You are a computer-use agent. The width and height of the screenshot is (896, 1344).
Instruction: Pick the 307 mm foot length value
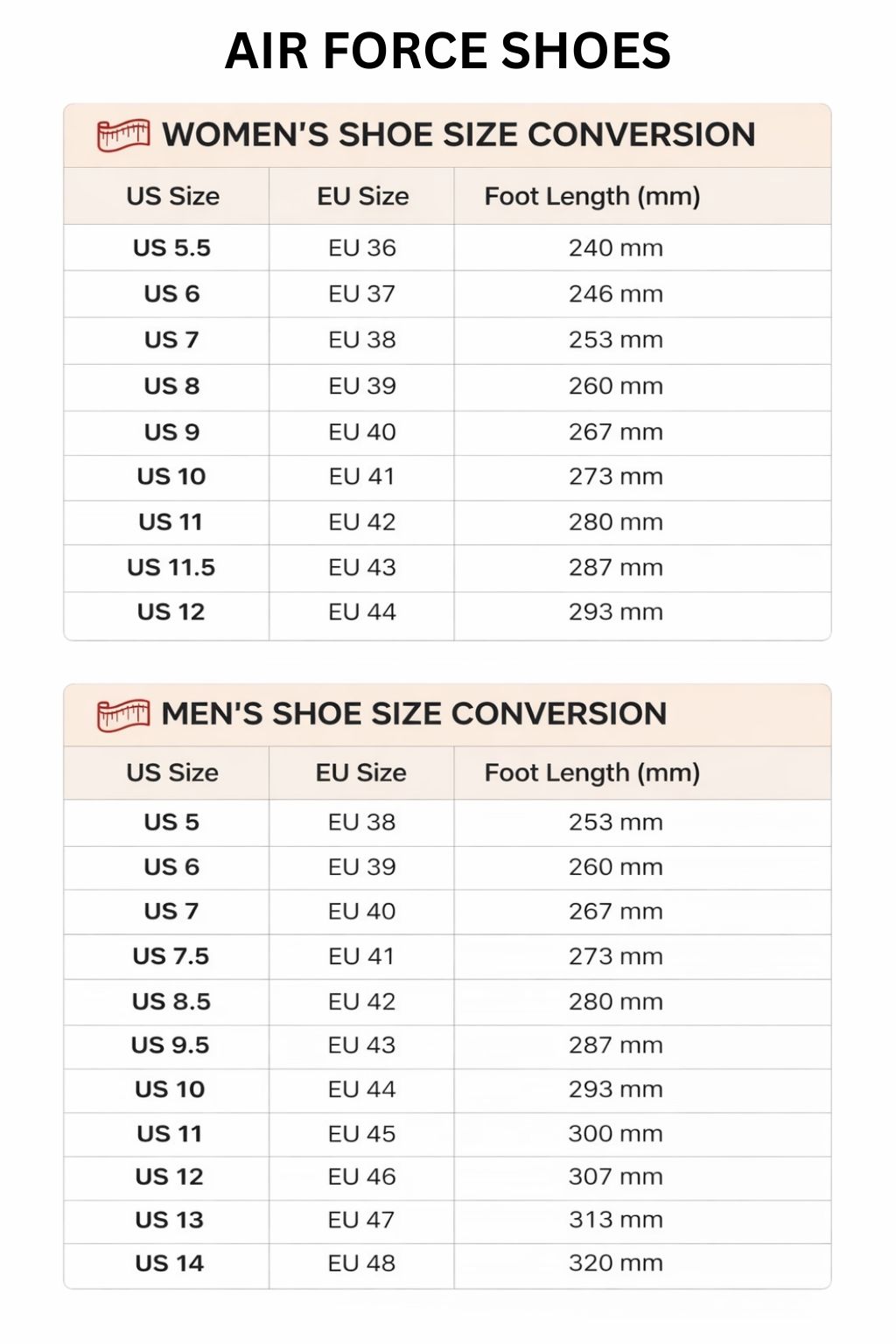coord(616,1176)
